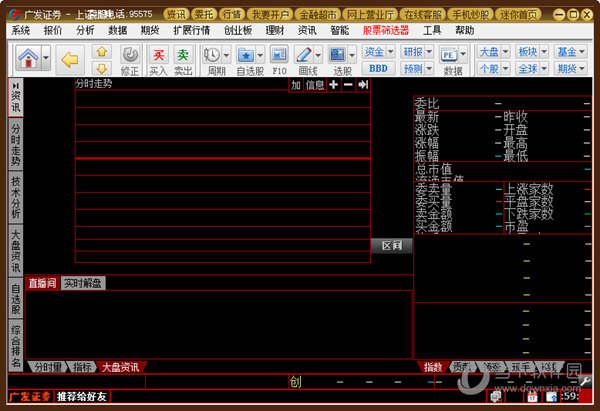
Task: Switch to 综合排名 sidebar tab
Action: click(x=16, y=346)
